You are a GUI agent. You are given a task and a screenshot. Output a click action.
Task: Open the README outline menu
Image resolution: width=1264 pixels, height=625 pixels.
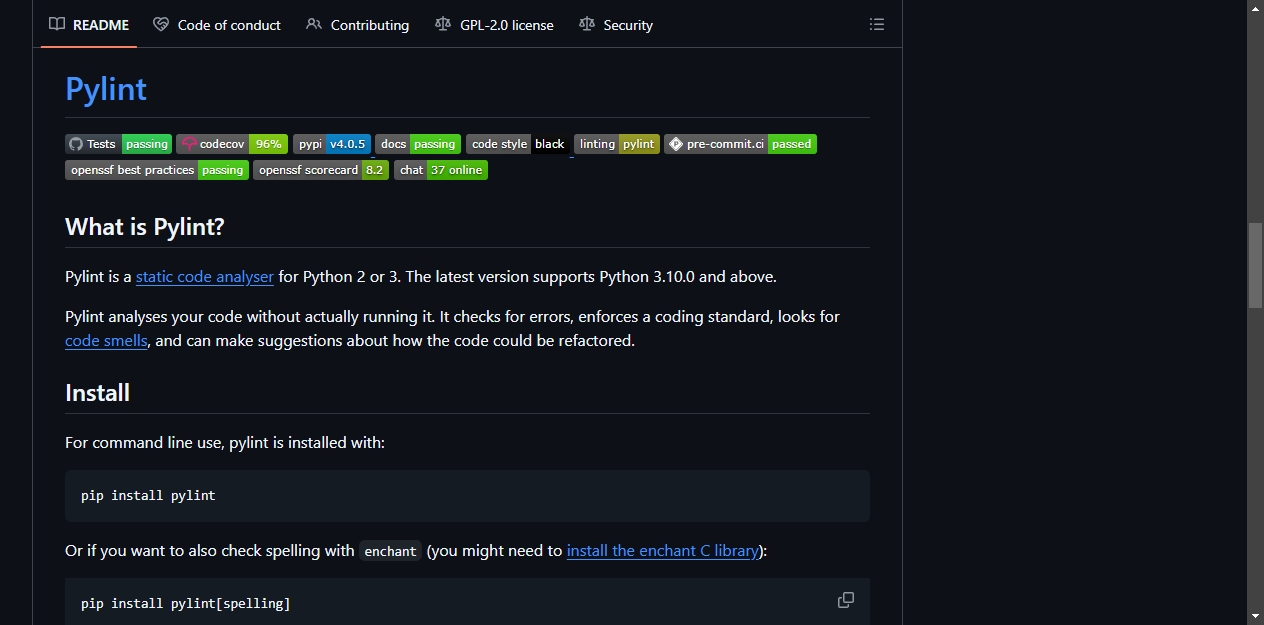pyautogui.click(x=877, y=25)
